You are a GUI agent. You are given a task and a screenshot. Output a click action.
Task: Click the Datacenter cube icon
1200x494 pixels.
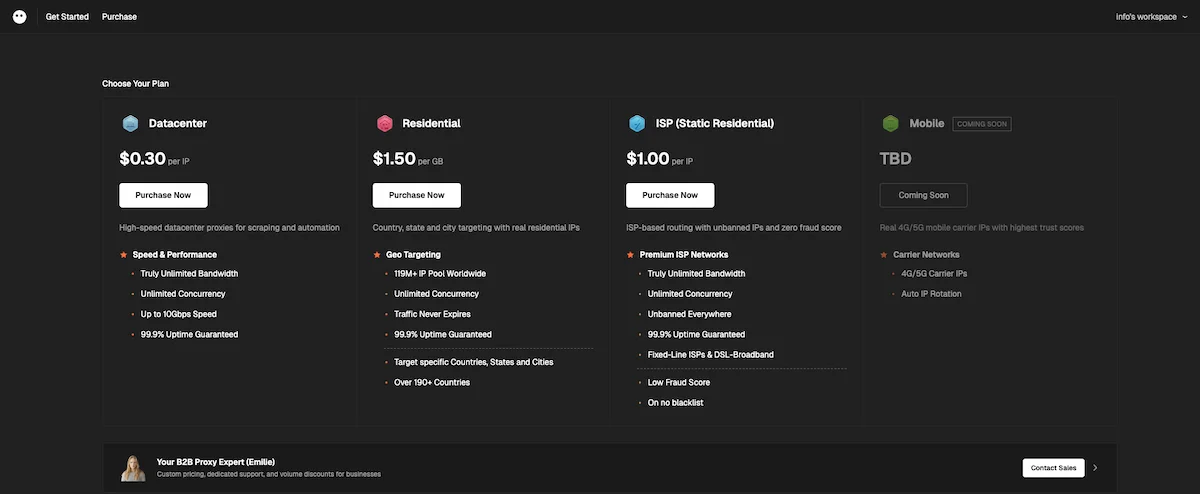click(x=130, y=124)
